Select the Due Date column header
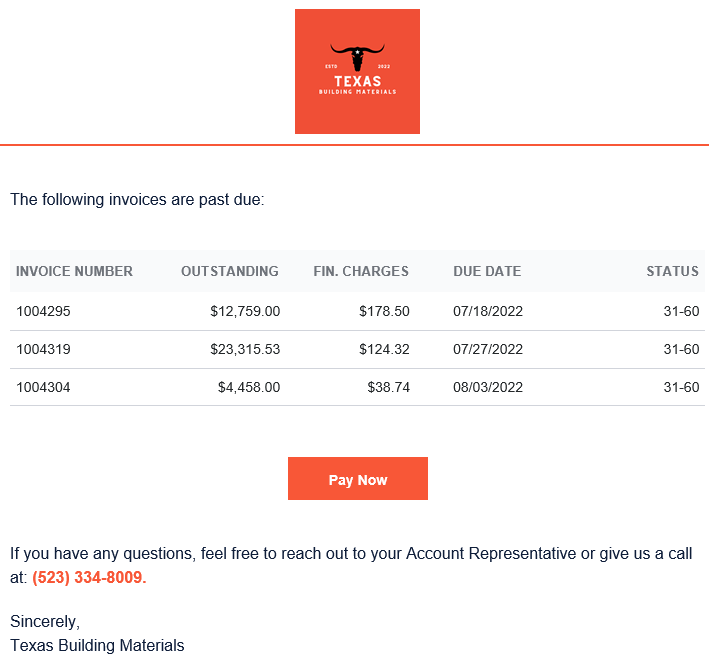Image resolution: width=709 pixels, height=657 pixels. click(487, 271)
